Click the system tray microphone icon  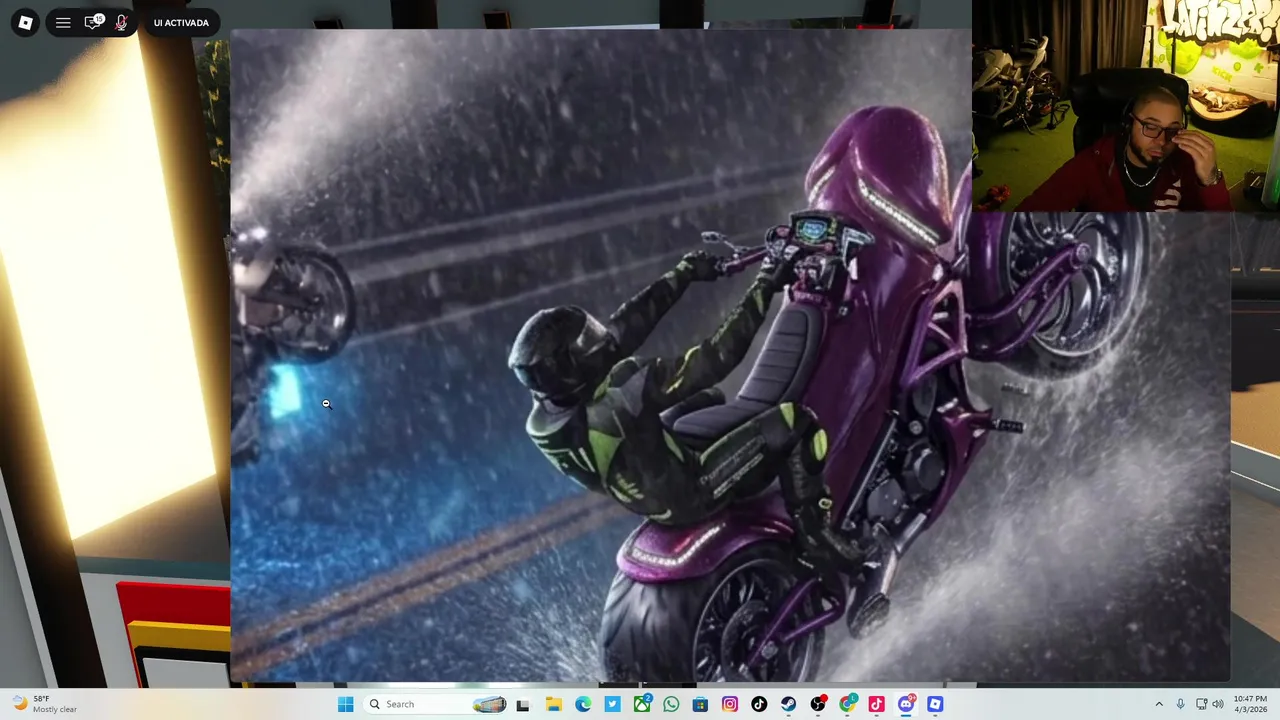(1180, 704)
